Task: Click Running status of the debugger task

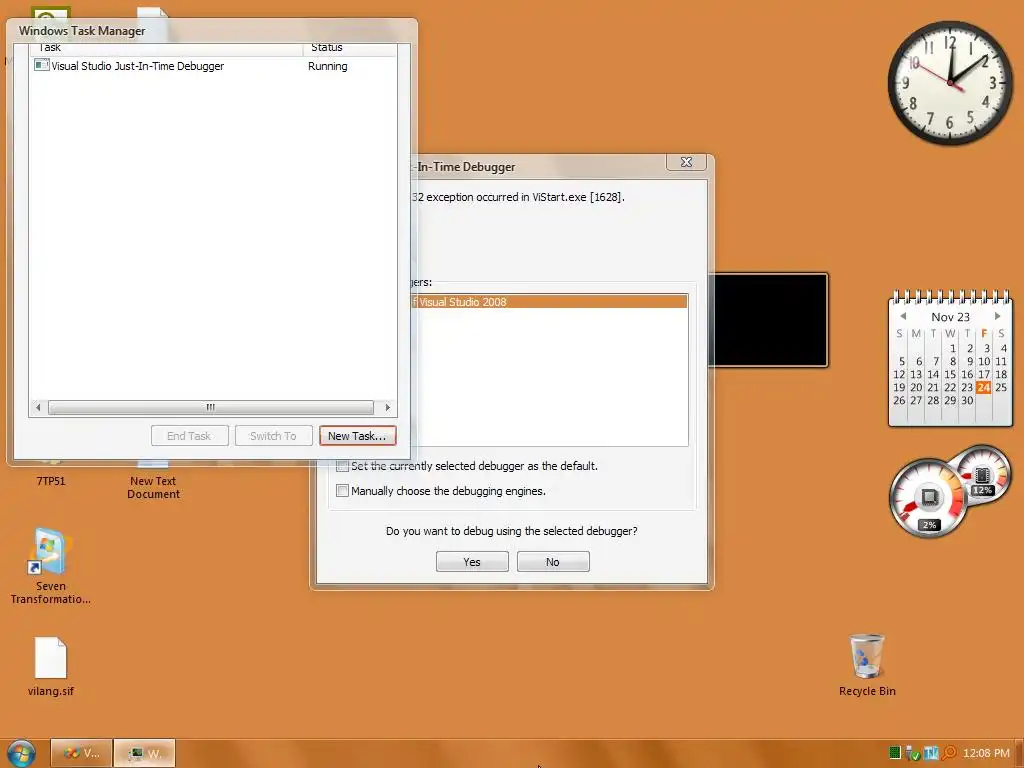Action: (x=328, y=66)
